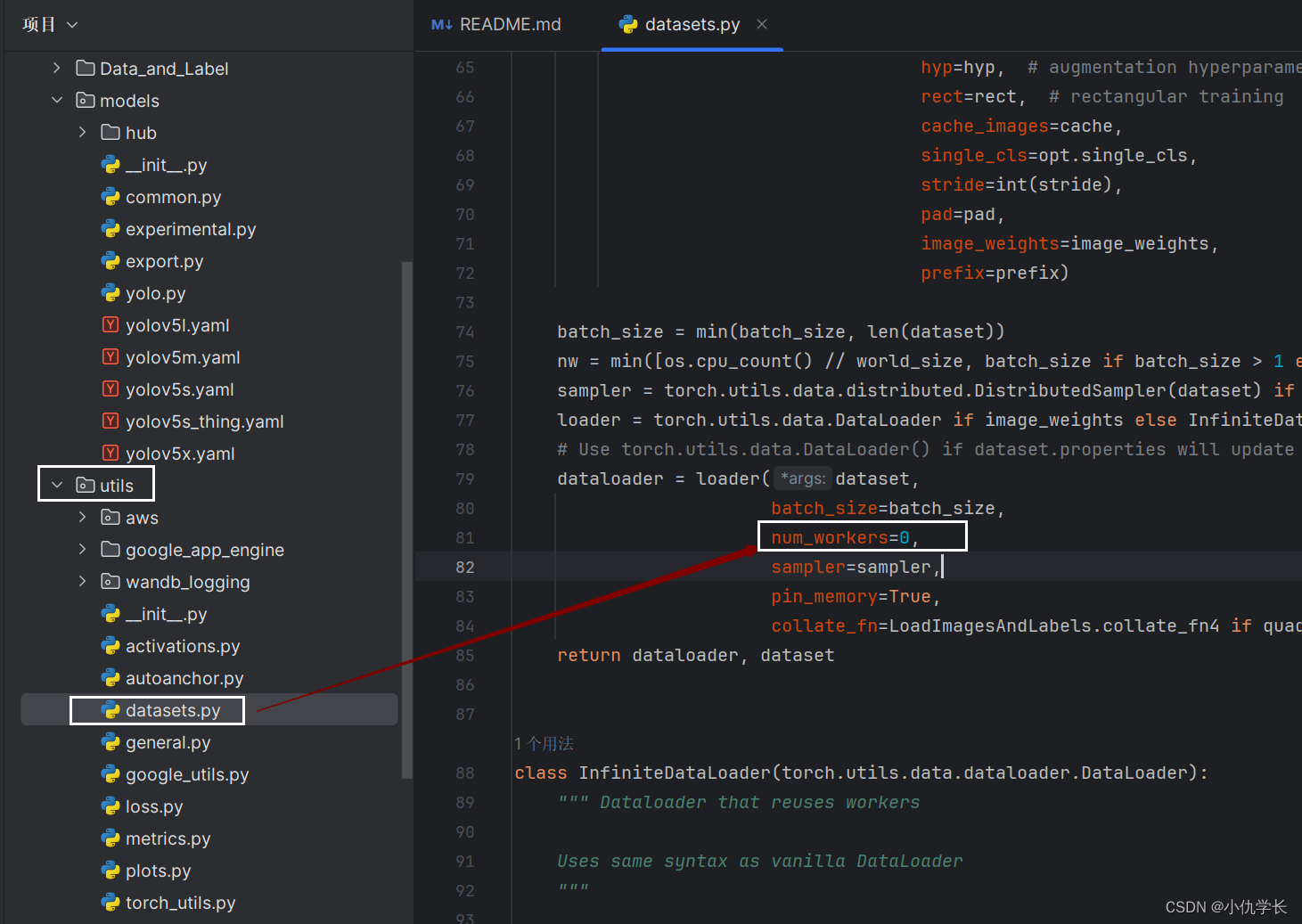Click the Python icon of activations.py
The height and width of the screenshot is (924, 1302).
click(111, 646)
